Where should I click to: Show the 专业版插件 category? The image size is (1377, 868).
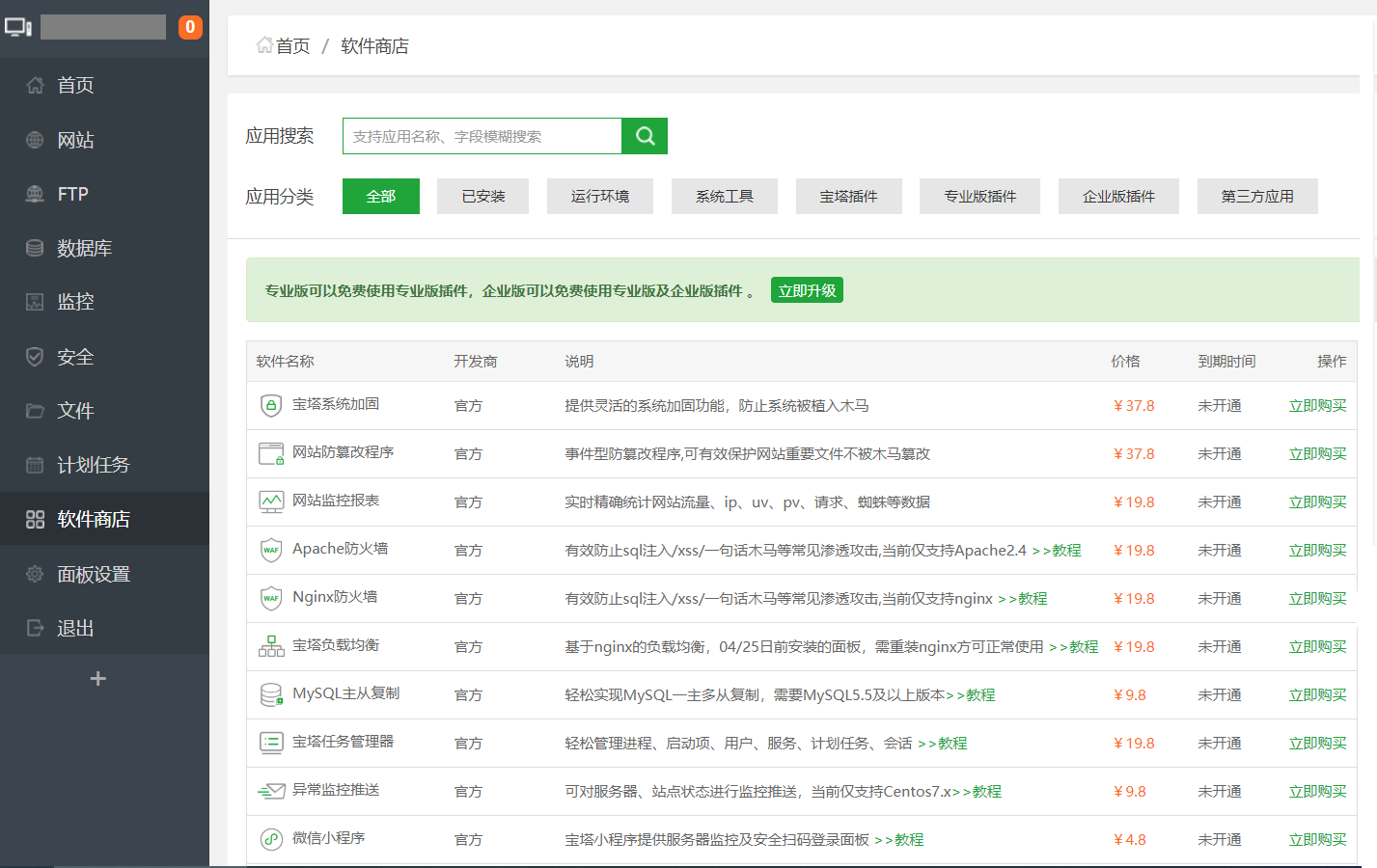tap(980, 196)
